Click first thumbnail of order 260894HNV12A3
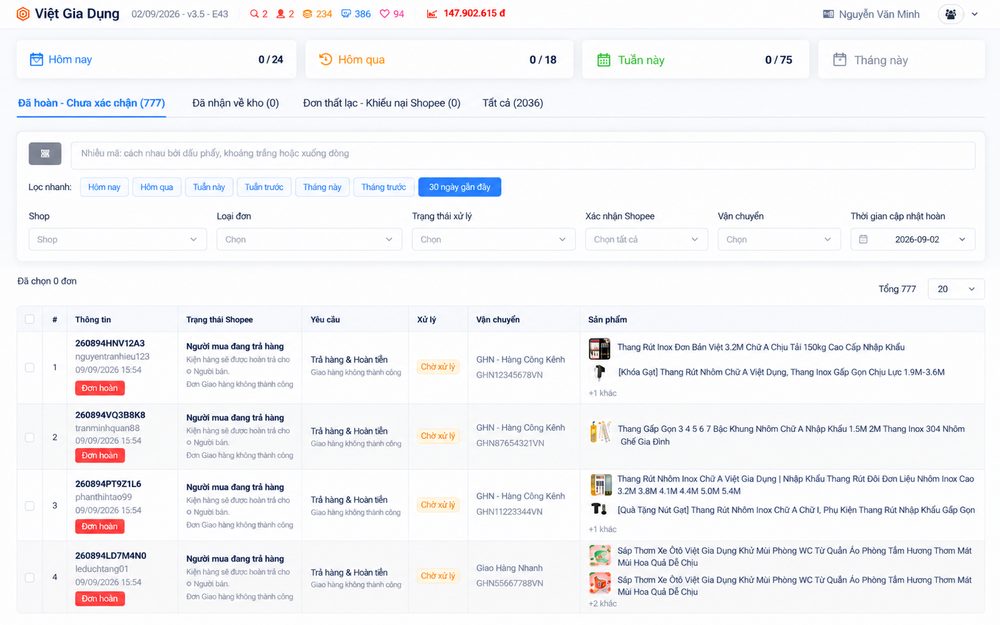This screenshot has height=625, width=1000. click(599, 349)
